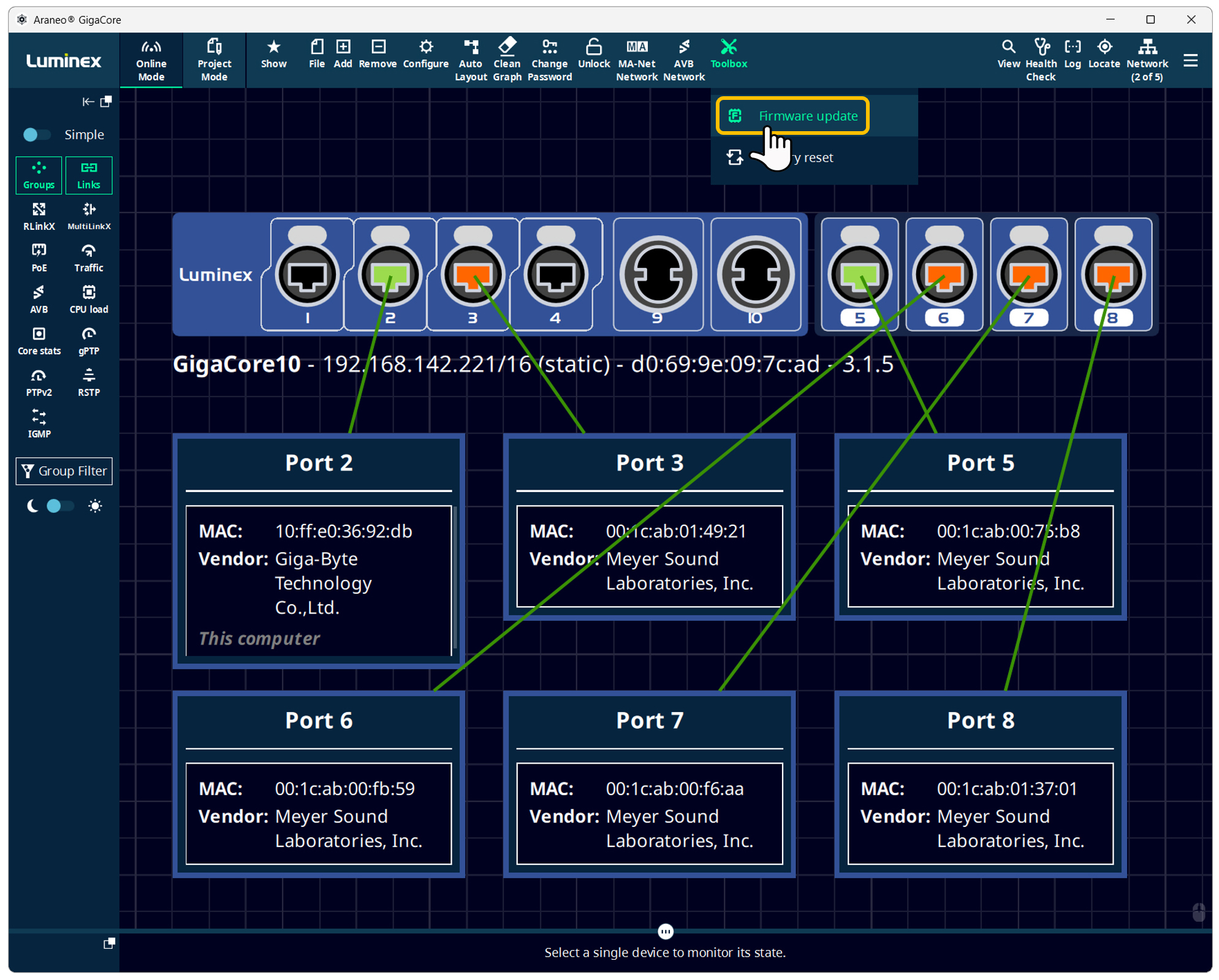Pop out the bottom panel
The image size is (1219, 980).
pos(109,943)
